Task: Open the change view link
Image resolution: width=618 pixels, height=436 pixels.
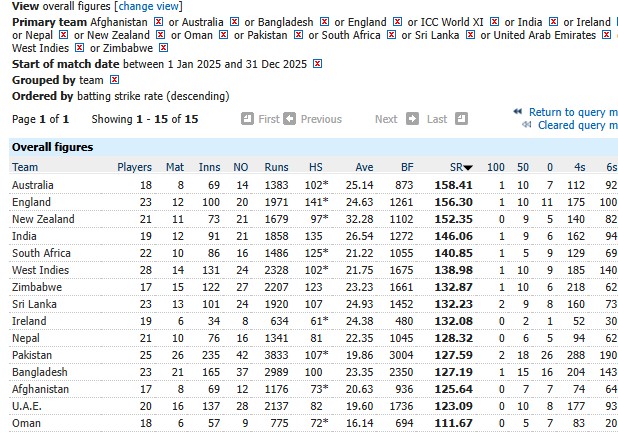Action: 149,6
